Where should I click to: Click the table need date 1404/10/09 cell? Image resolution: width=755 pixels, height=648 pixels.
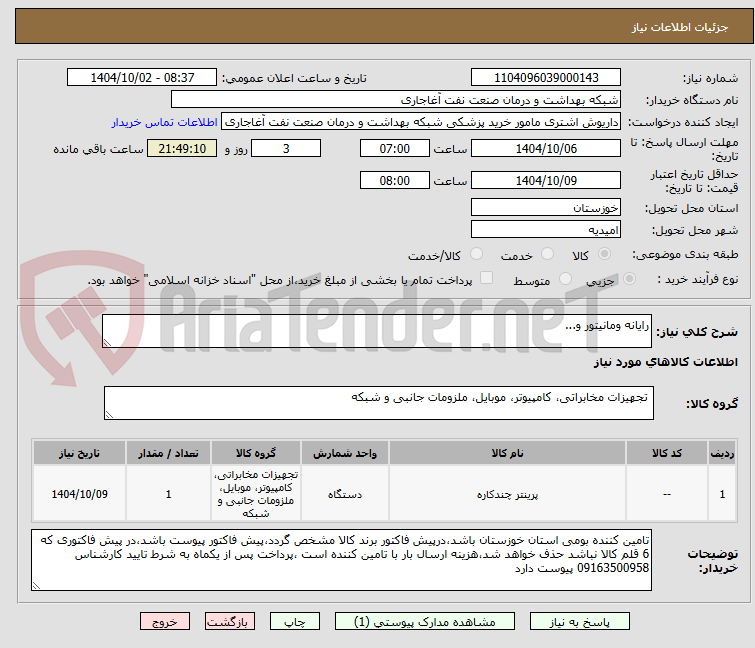tap(79, 494)
